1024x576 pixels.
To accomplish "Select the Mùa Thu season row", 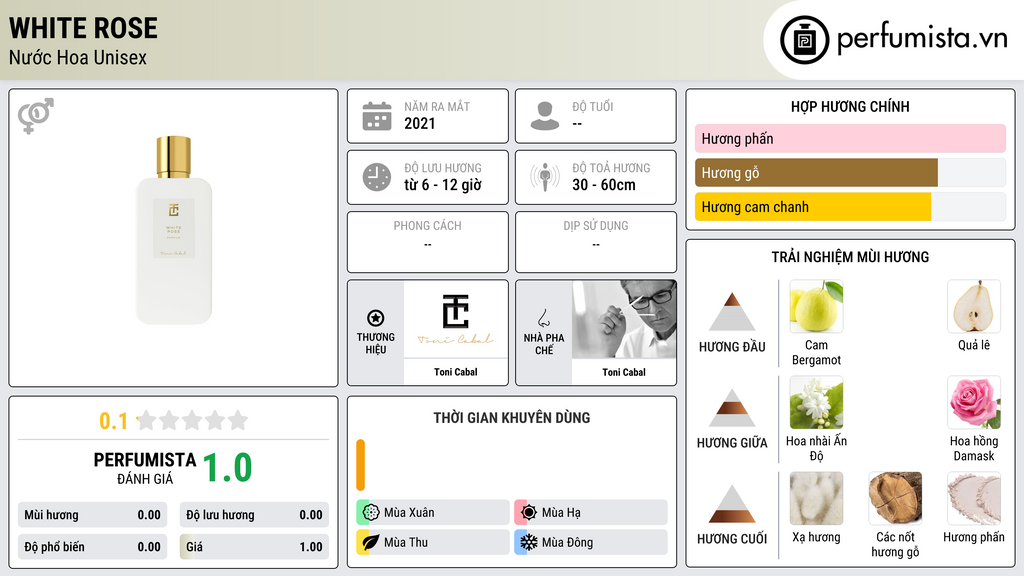I will point(433,542).
